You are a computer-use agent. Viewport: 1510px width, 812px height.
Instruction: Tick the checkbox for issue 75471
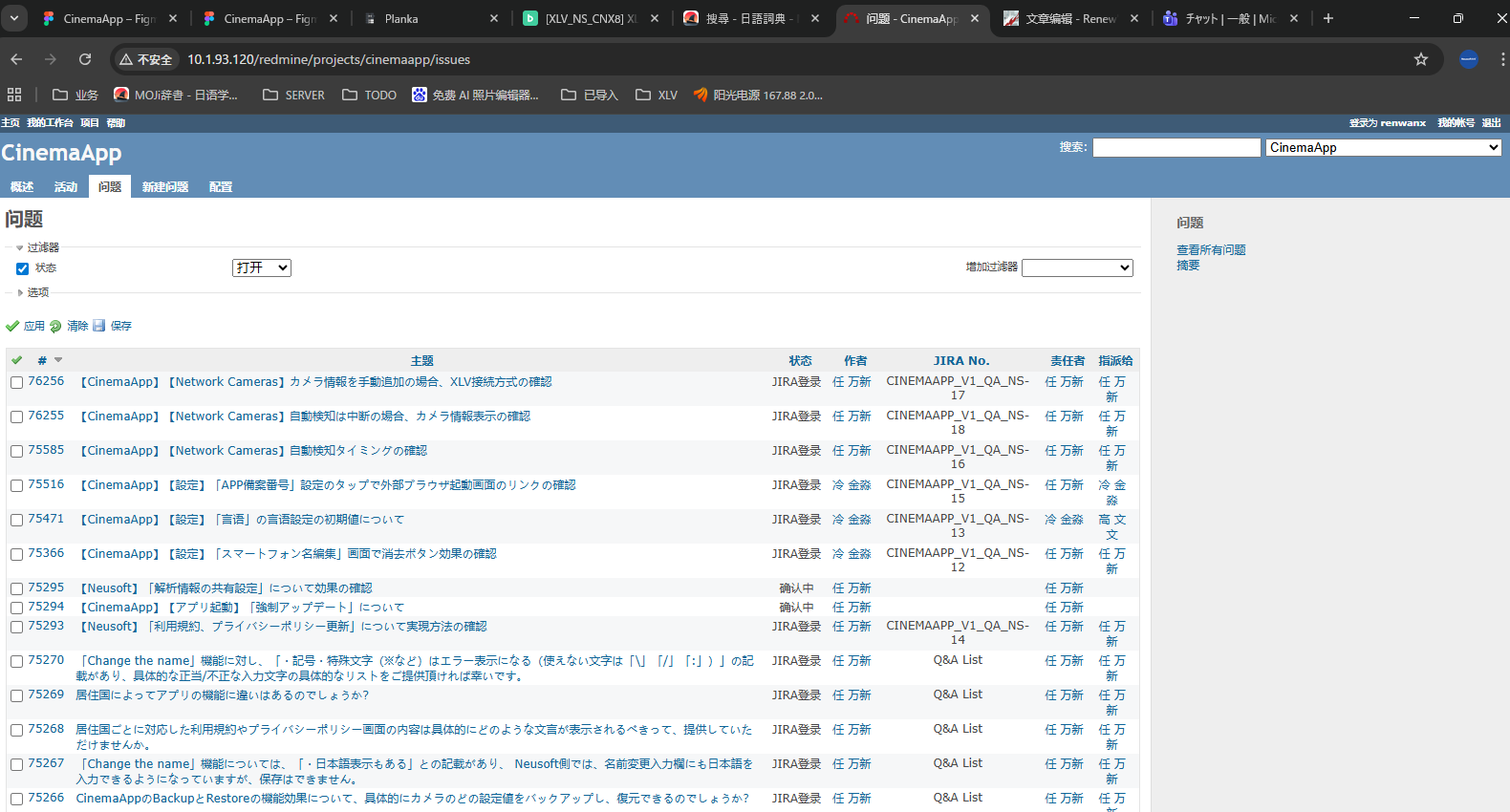[16, 520]
